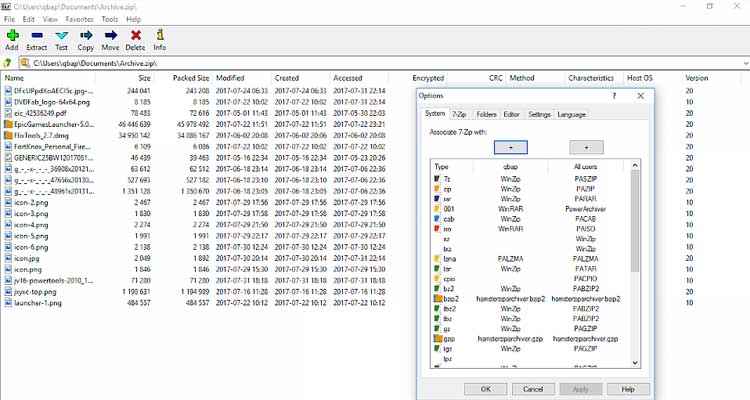The height and width of the screenshot is (400, 750).
Task: Click the zip type icon in Options list
Action: [x=437, y=189]
